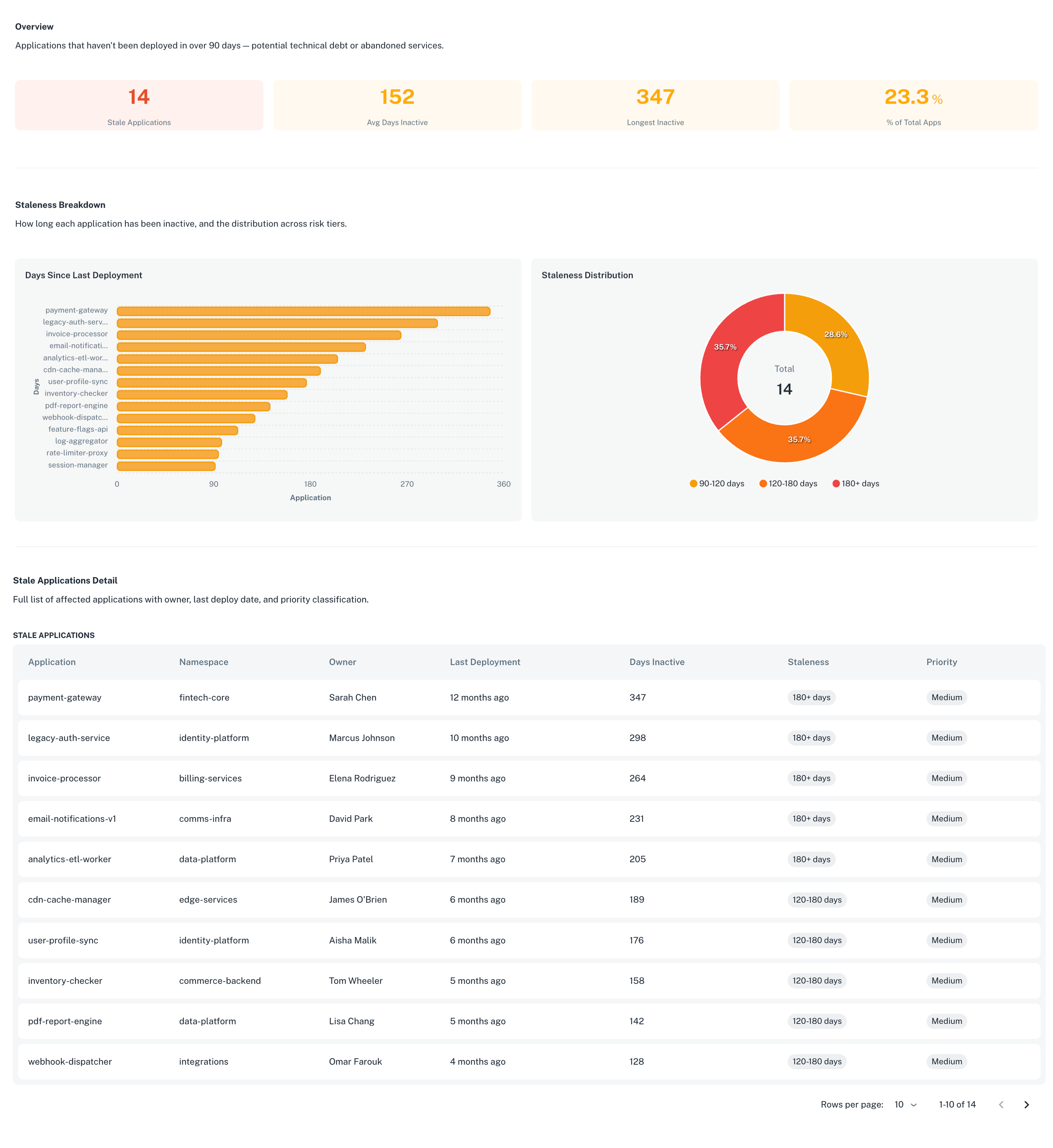
Task: Click the payment-gateway bar in the chart
Action: tap(302, 310)
